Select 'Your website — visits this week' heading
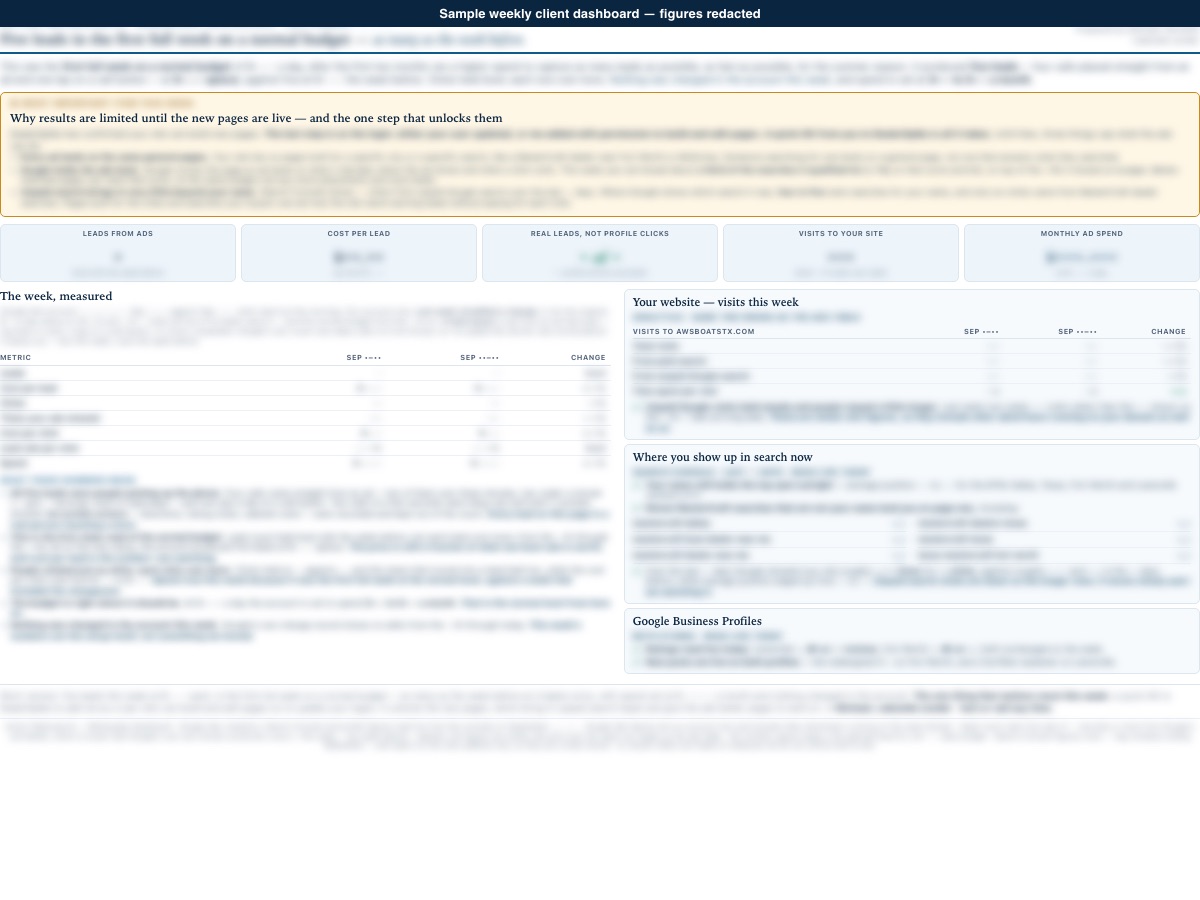Screen dimensions: 1200x900 click(716, 302)
